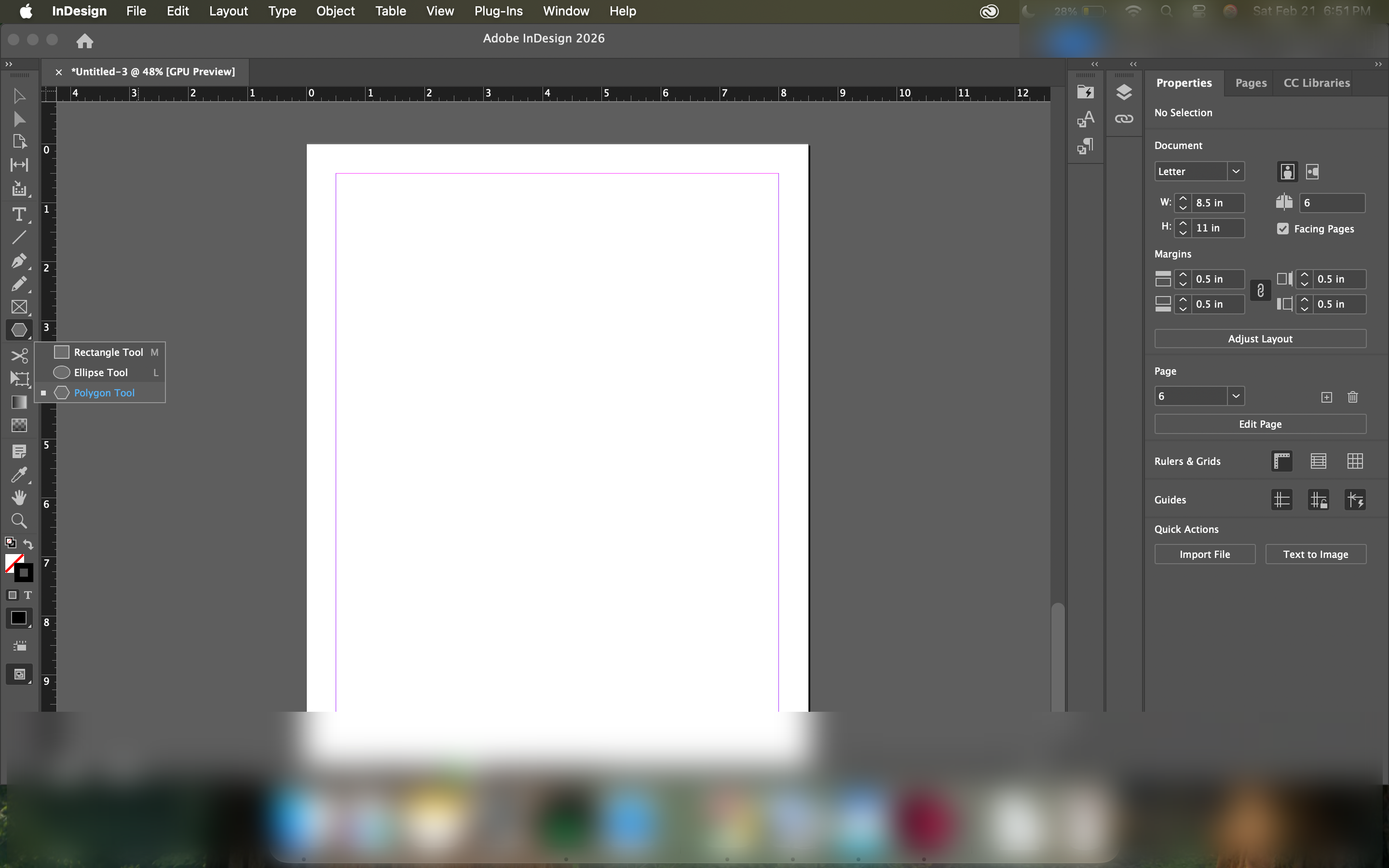Switch to the Pages tab
The height and width of the screenshot is (868, 1389).
point(1250,82)
